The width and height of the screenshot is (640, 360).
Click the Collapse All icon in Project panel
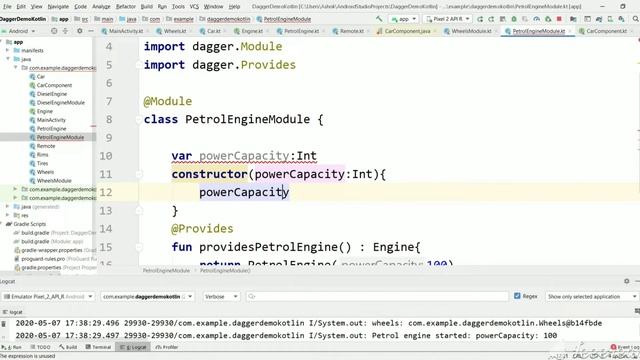[65, 31]
